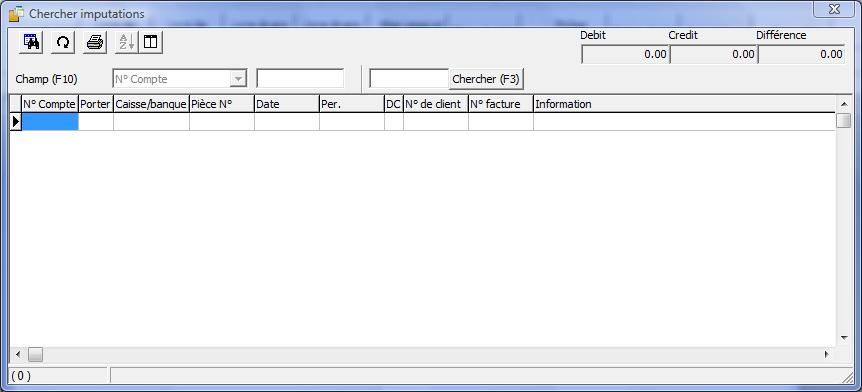Viewport: 862px width, 392px height.
Task: Click the horizontal scrollbar right arrow
Action: [827, 355]
